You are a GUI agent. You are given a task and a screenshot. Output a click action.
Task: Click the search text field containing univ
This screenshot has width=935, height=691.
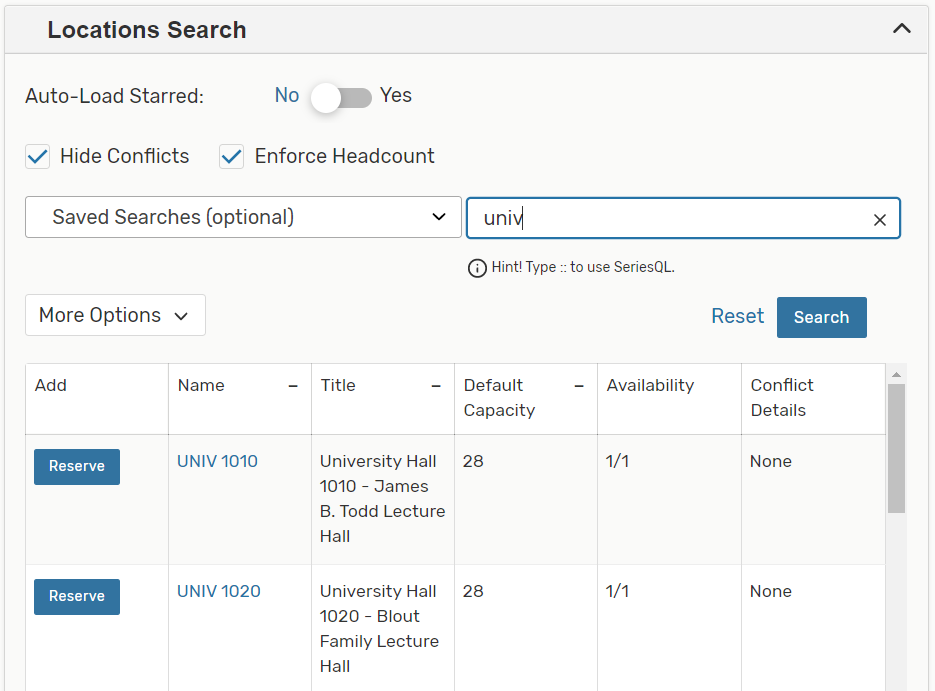pos(665,218)
